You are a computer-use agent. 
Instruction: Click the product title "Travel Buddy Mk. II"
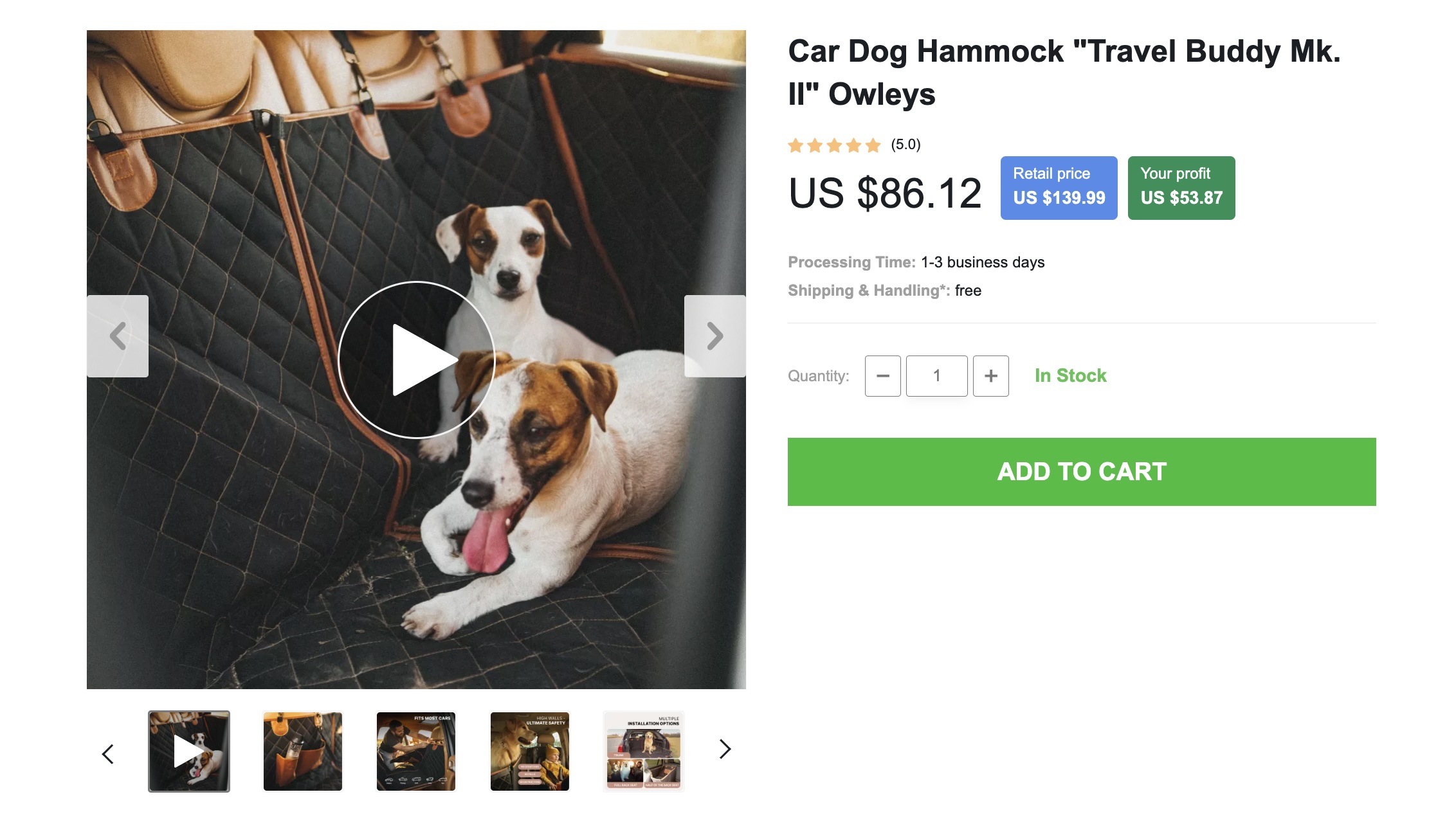tap(1064, 72)
